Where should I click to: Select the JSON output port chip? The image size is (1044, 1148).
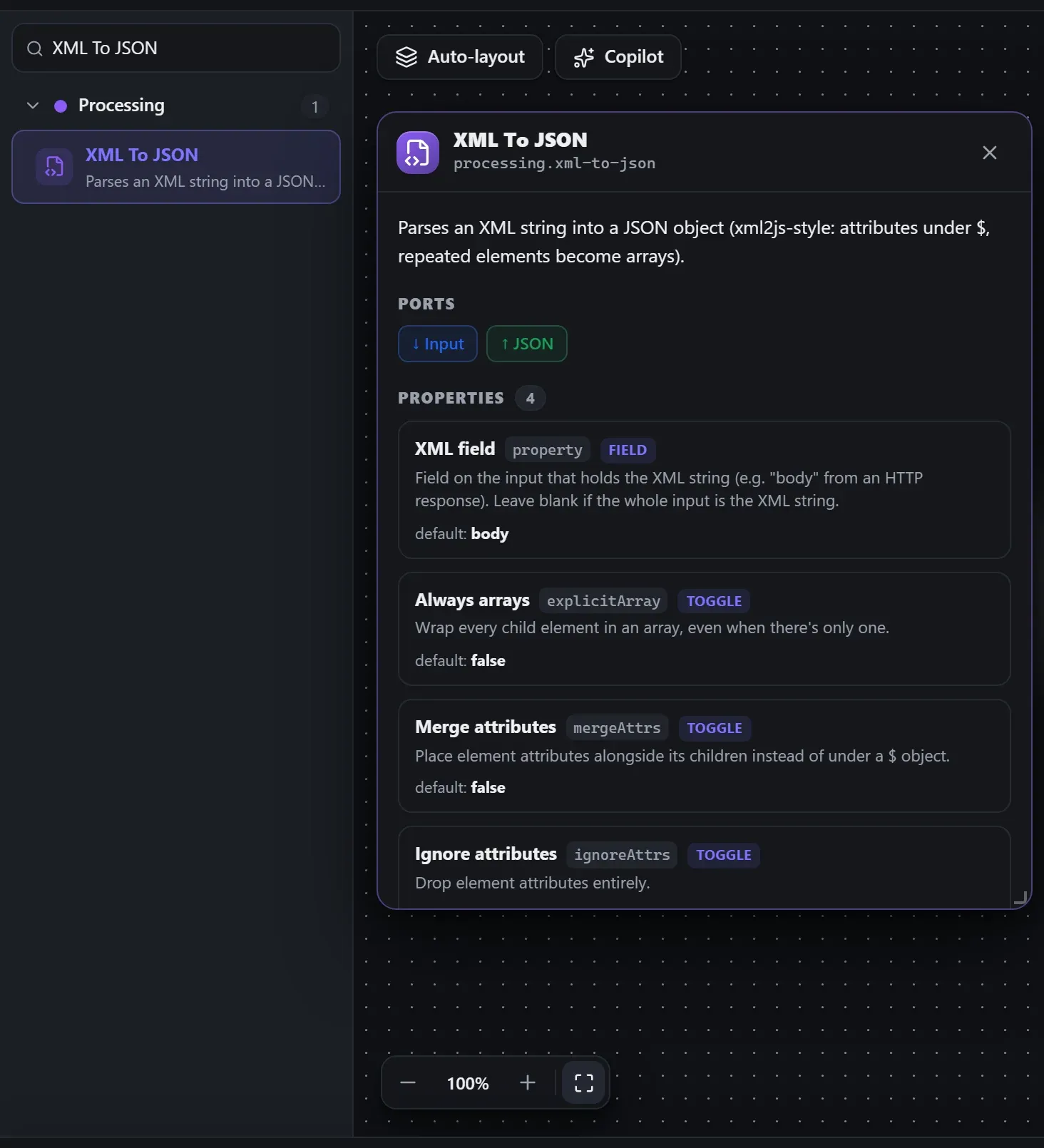pos(527,344)
